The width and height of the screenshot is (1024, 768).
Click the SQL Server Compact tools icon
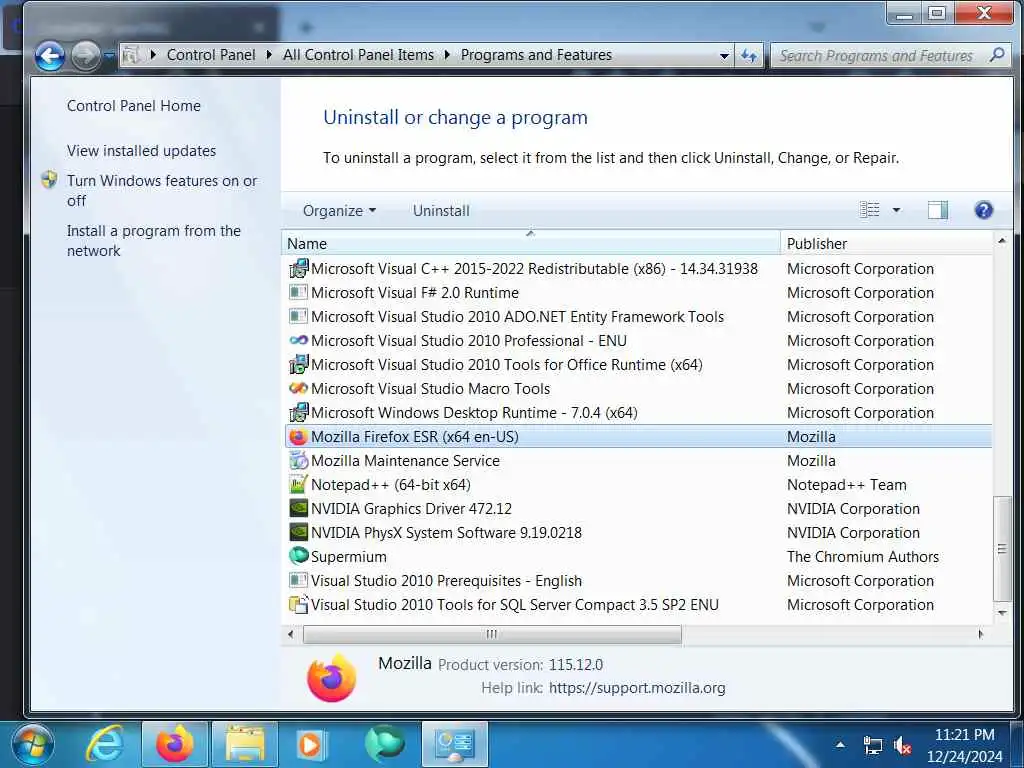[298, 604]
